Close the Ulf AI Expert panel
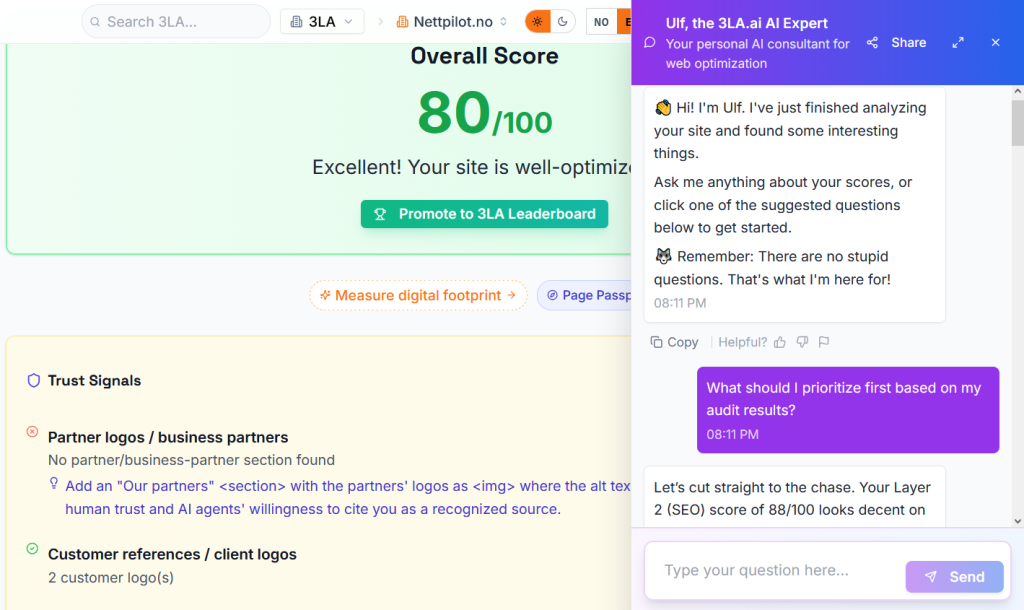 995,42
